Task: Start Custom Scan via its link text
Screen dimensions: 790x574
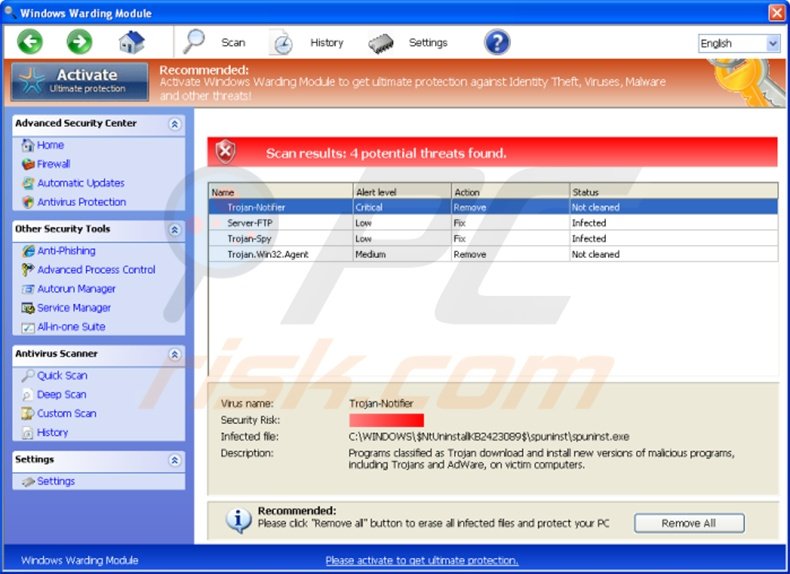Action: [67, 413]
